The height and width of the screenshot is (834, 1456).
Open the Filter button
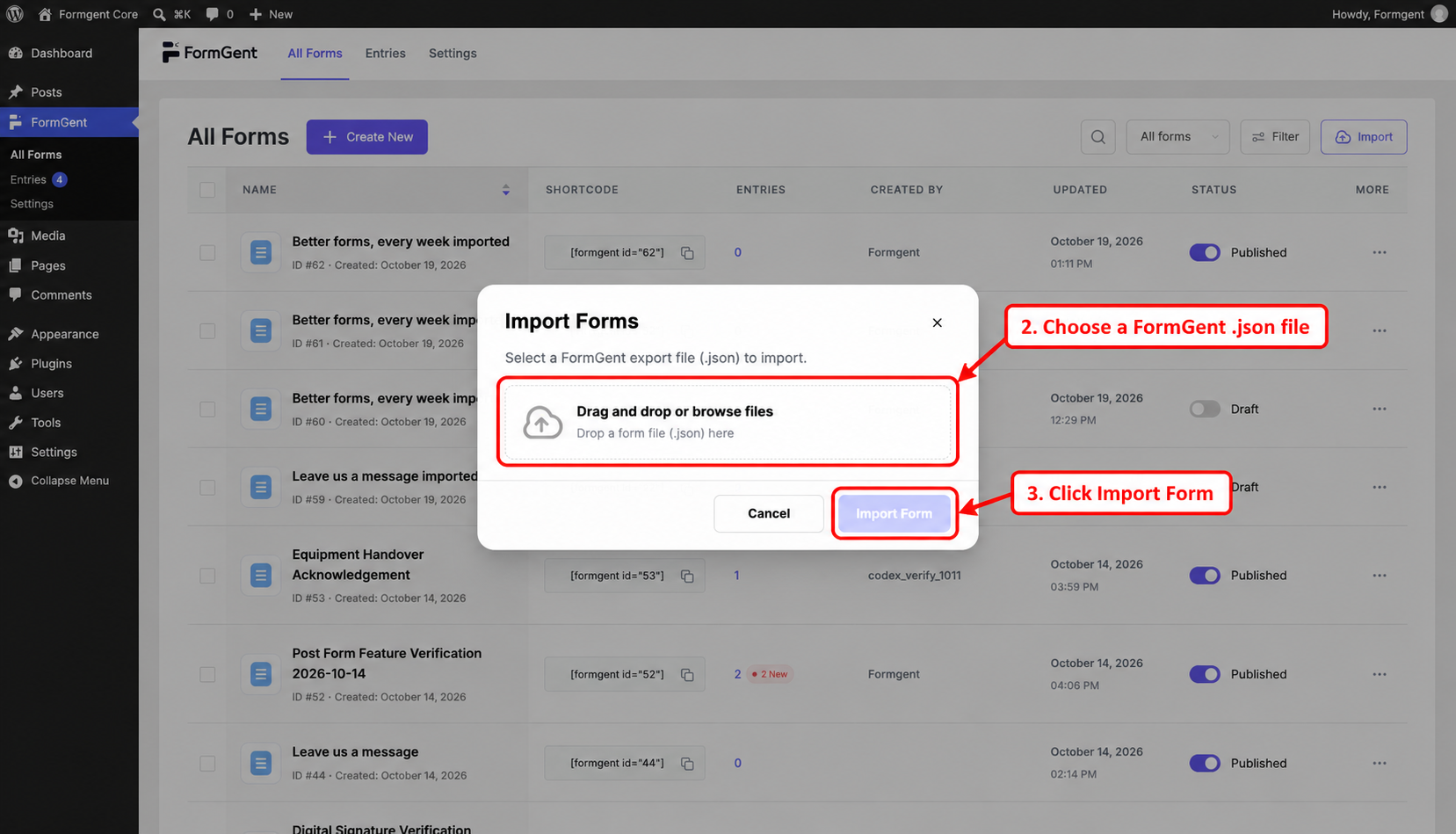tap(1275, 137)
